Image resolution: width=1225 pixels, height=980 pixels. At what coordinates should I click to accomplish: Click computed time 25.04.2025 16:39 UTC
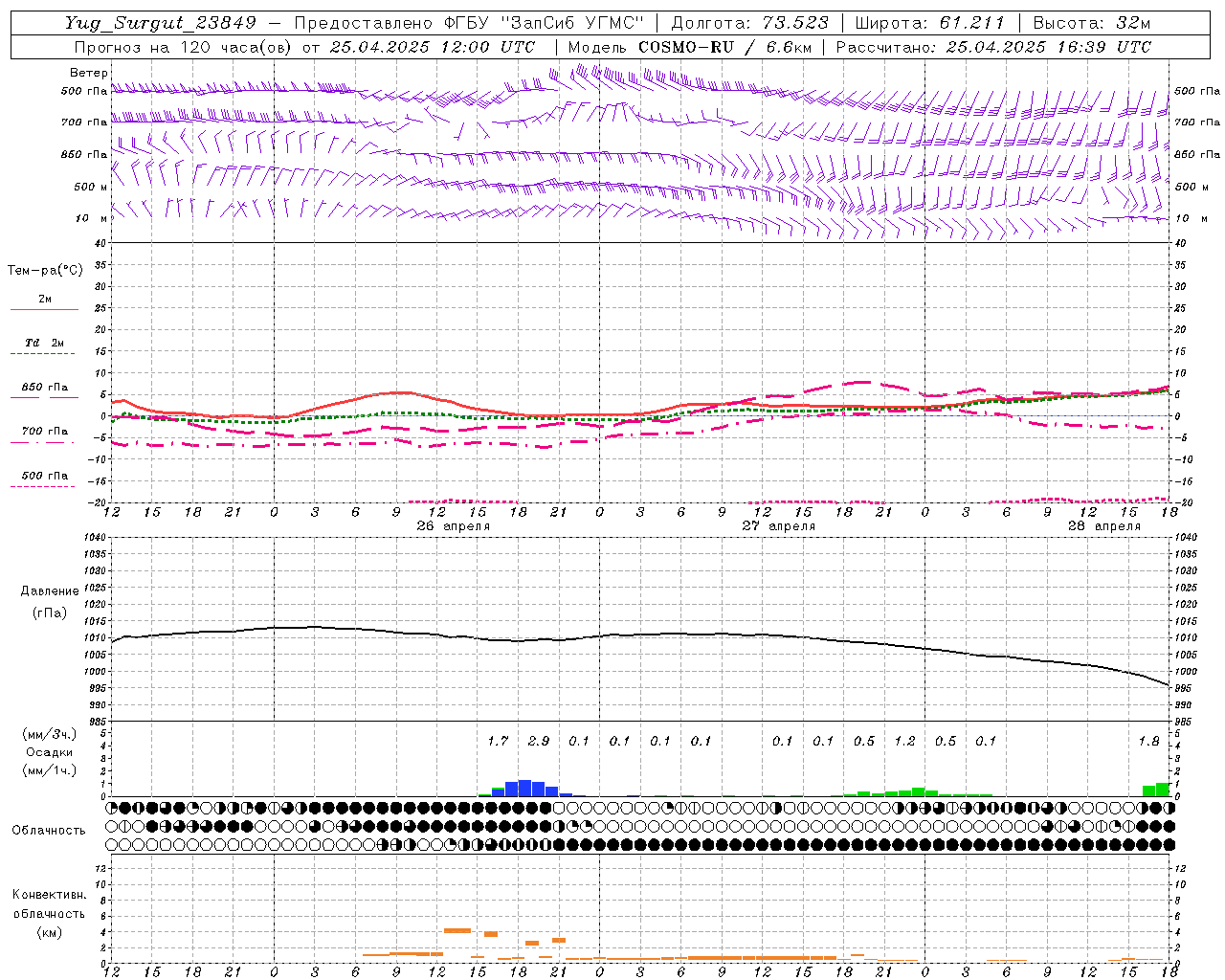(x=1049, y=47)
